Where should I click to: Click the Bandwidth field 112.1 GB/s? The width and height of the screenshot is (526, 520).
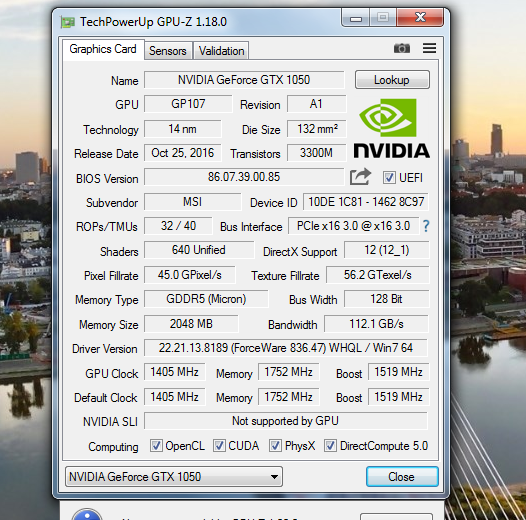tap(376, 324)
